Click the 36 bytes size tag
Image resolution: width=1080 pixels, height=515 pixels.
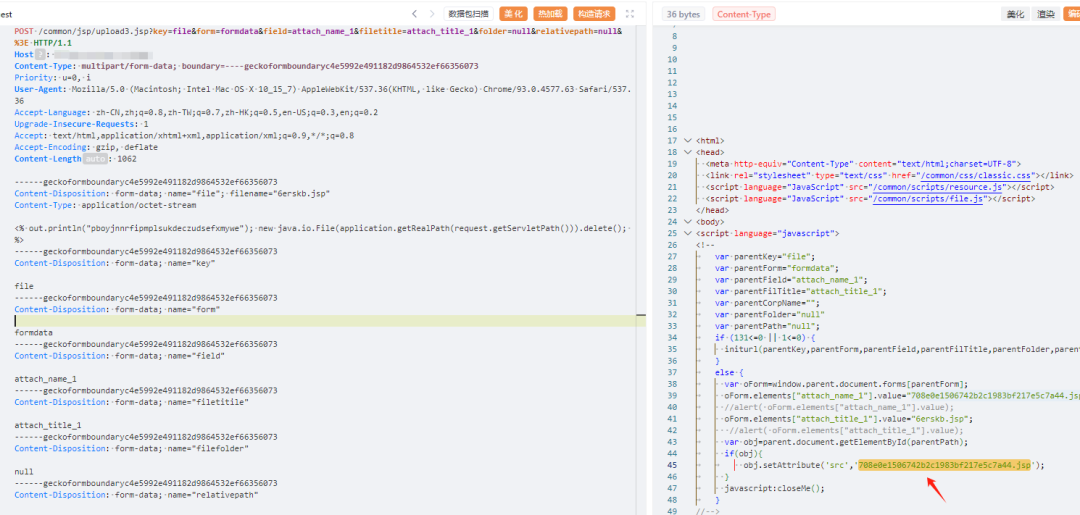(x=684, y=14)
